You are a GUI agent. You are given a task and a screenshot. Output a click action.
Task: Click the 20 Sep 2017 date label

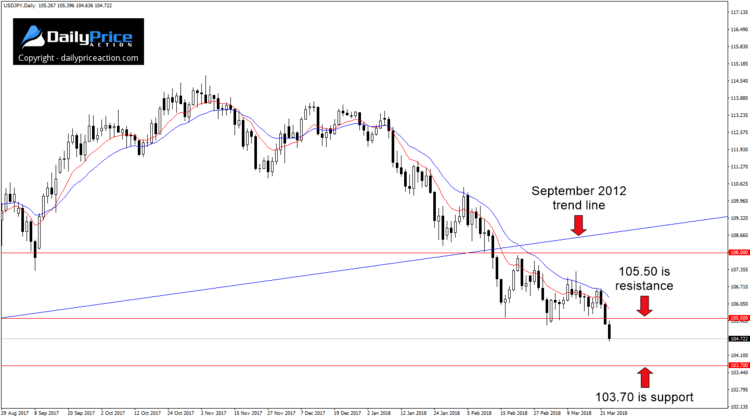(x=81, y=413)
